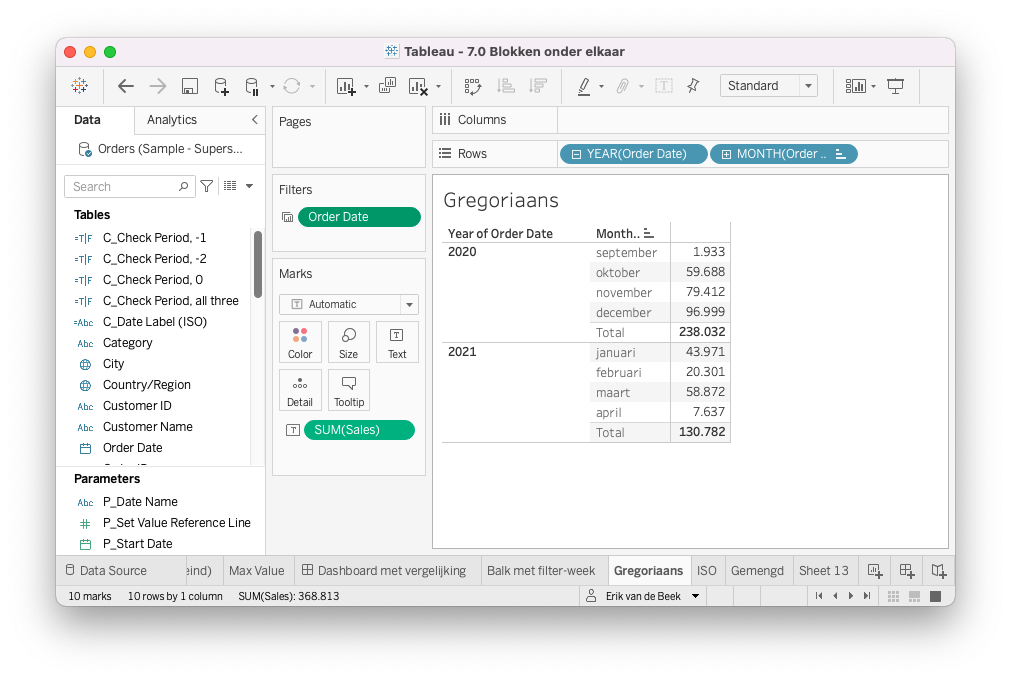Image resolution: width=1011 pixels, height=680 pixels.
Task: Click the Highlight pen icon
Action: 584,86
